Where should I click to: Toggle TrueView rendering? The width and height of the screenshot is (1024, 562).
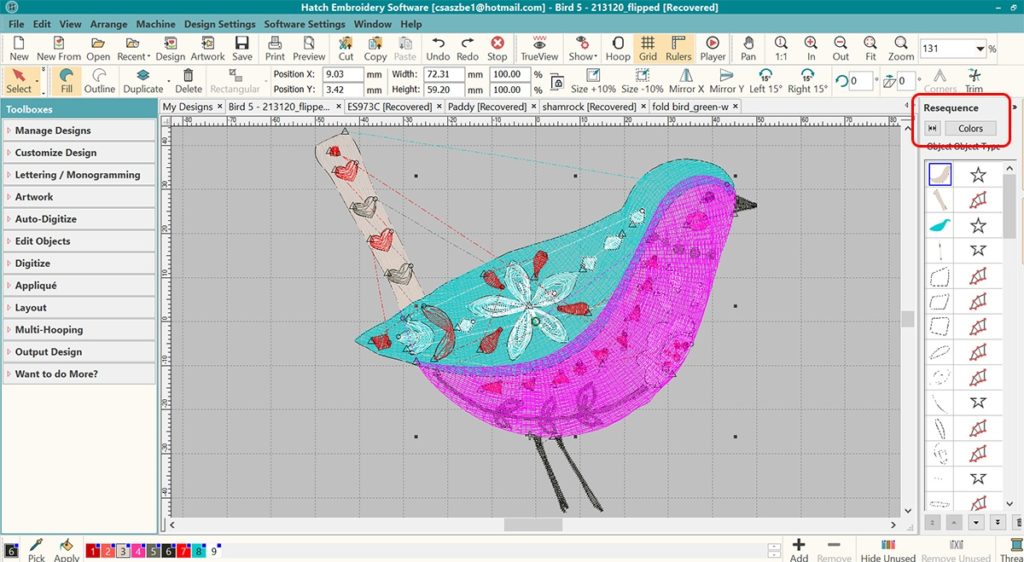(x=540, y=48)
